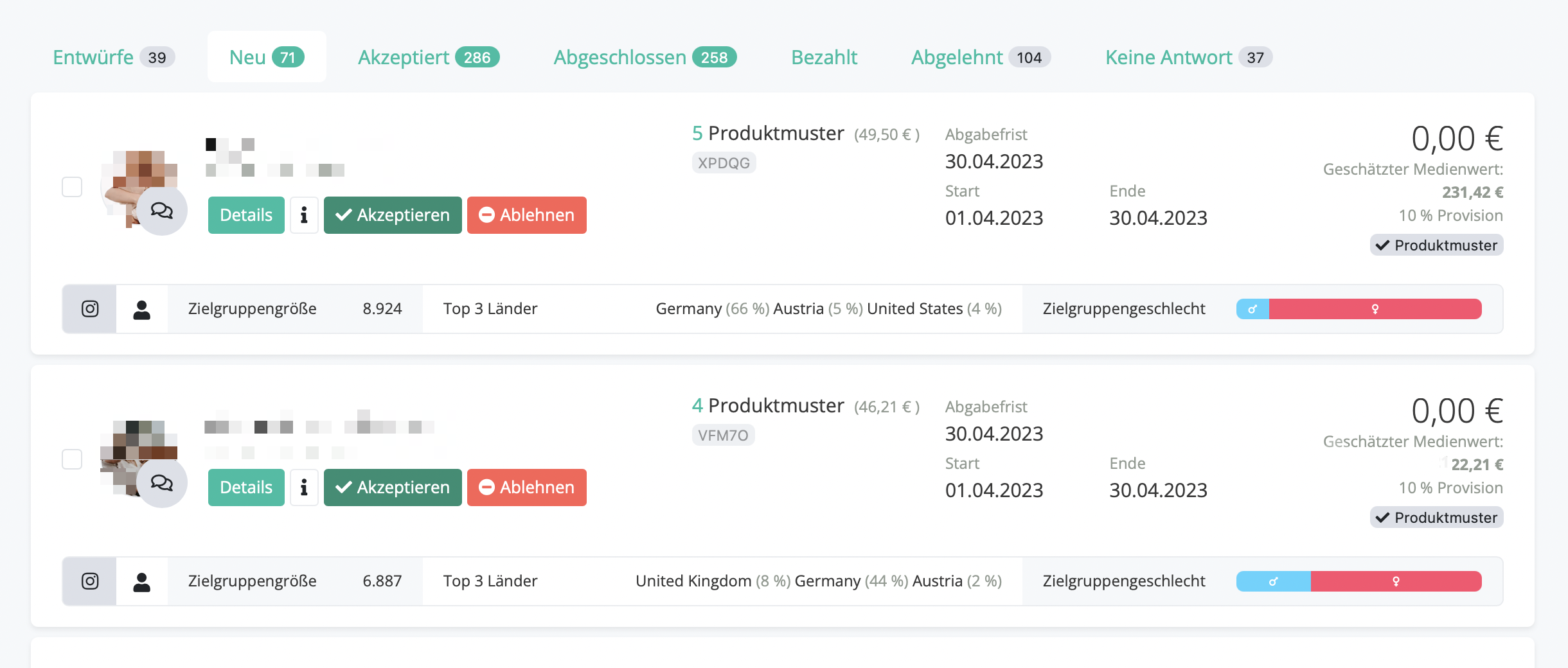Tick checkbox for the VFM7O campaign
1568x668 pixels.
(x=72, y=459)
